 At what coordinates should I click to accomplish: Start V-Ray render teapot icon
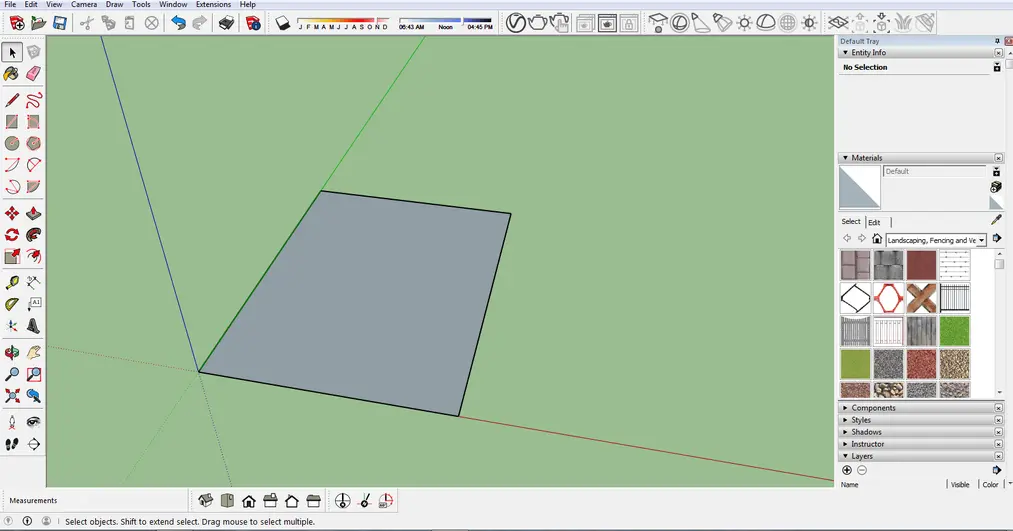(537, 23)
